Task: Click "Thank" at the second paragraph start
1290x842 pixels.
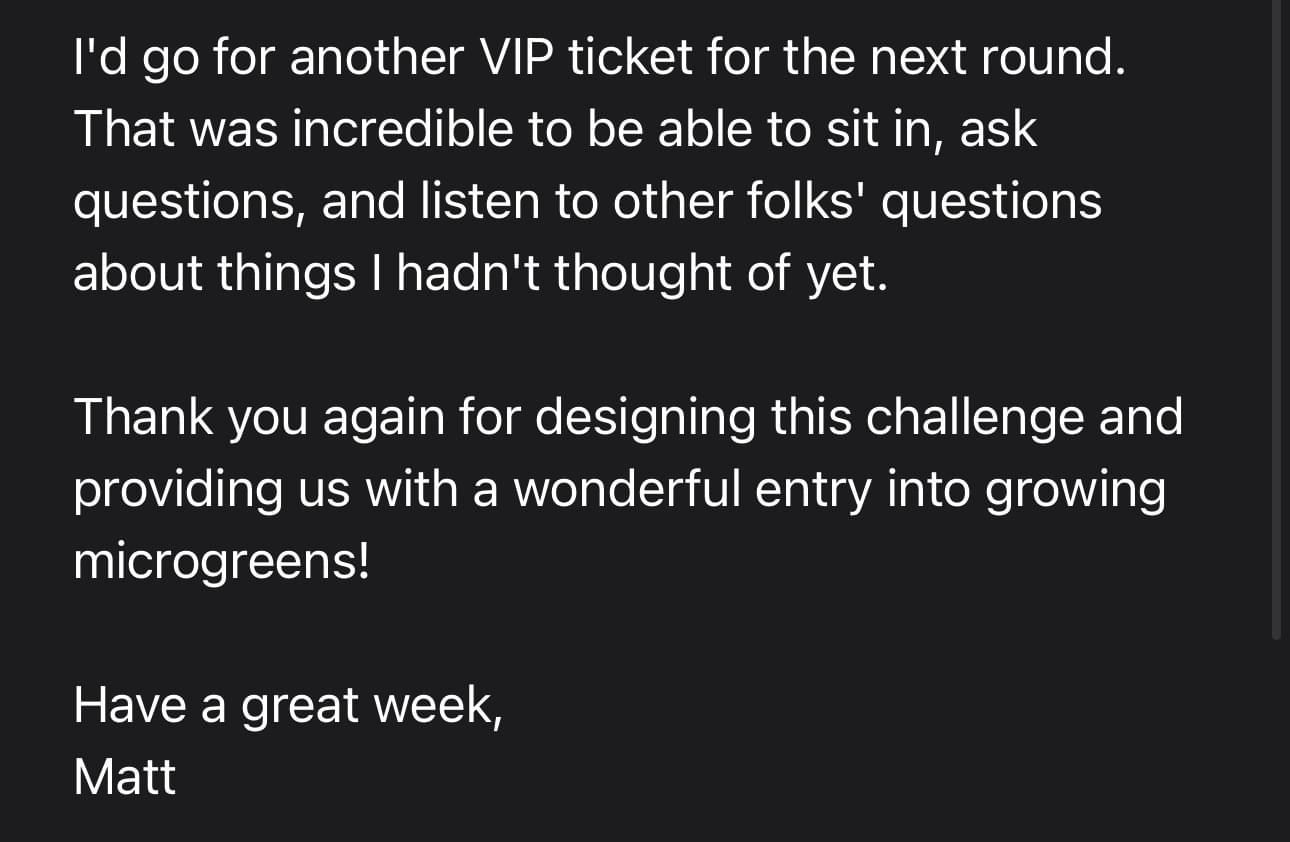Action: pyautogui.click(x=143, y=418)
